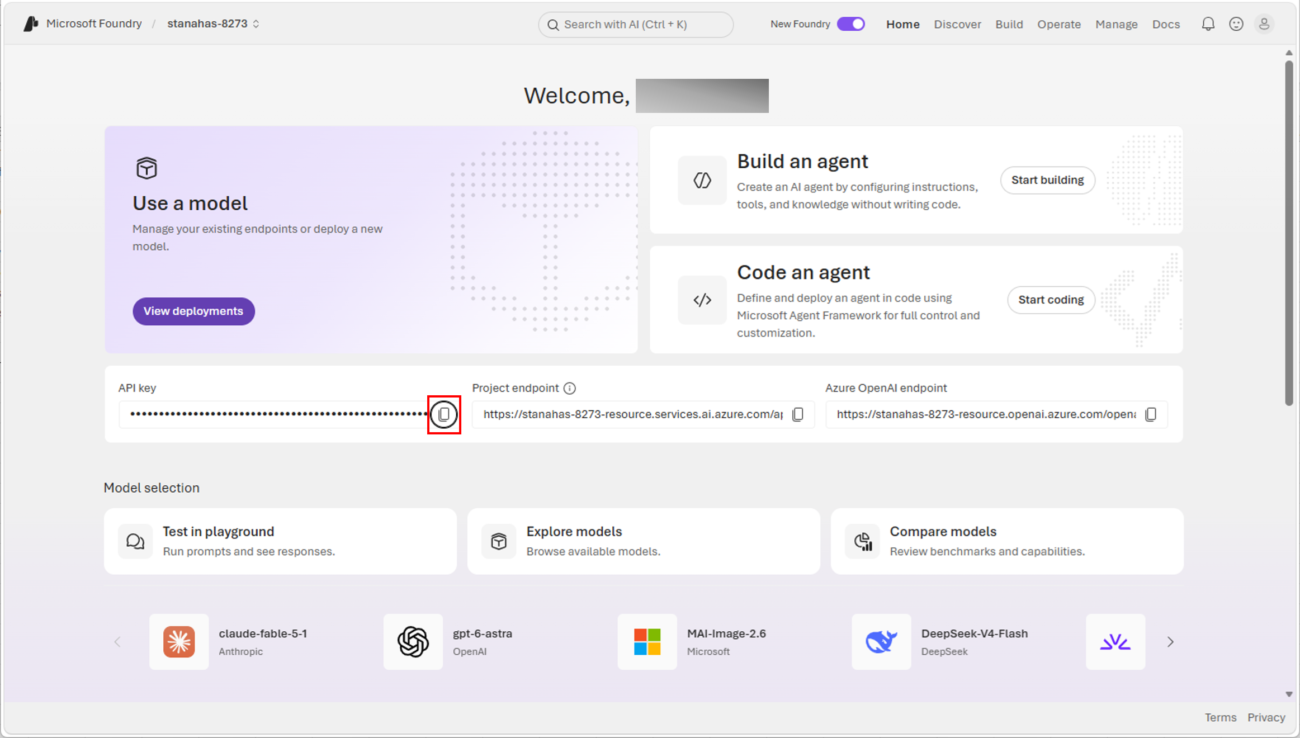The image size is (1300, 738).
Task: Copy the Azure OpenAI endpoint URL
Action: [1151, 414]
